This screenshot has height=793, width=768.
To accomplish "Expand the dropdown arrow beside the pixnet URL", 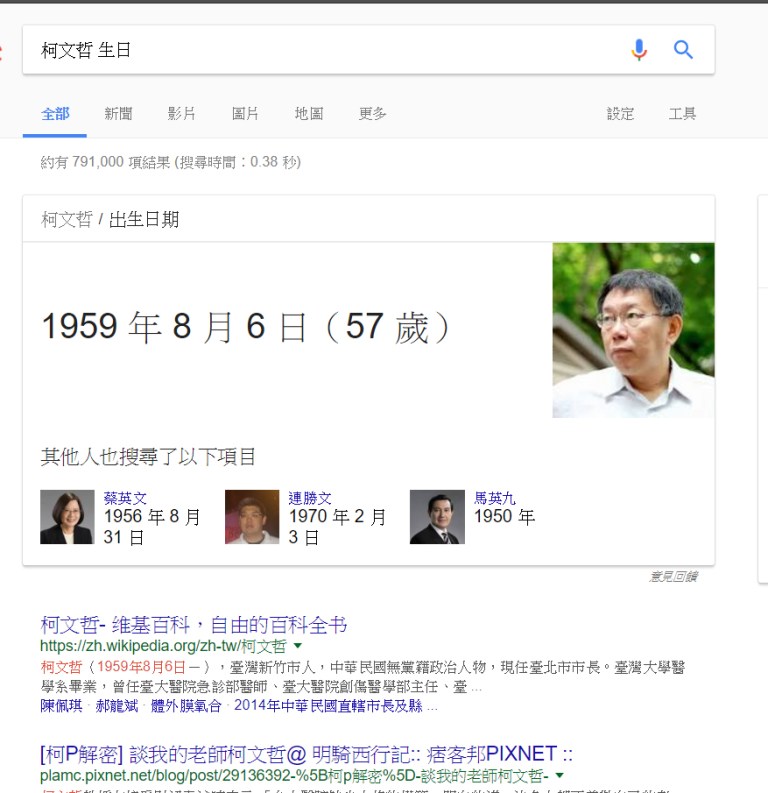I will (x=559, y=775).
